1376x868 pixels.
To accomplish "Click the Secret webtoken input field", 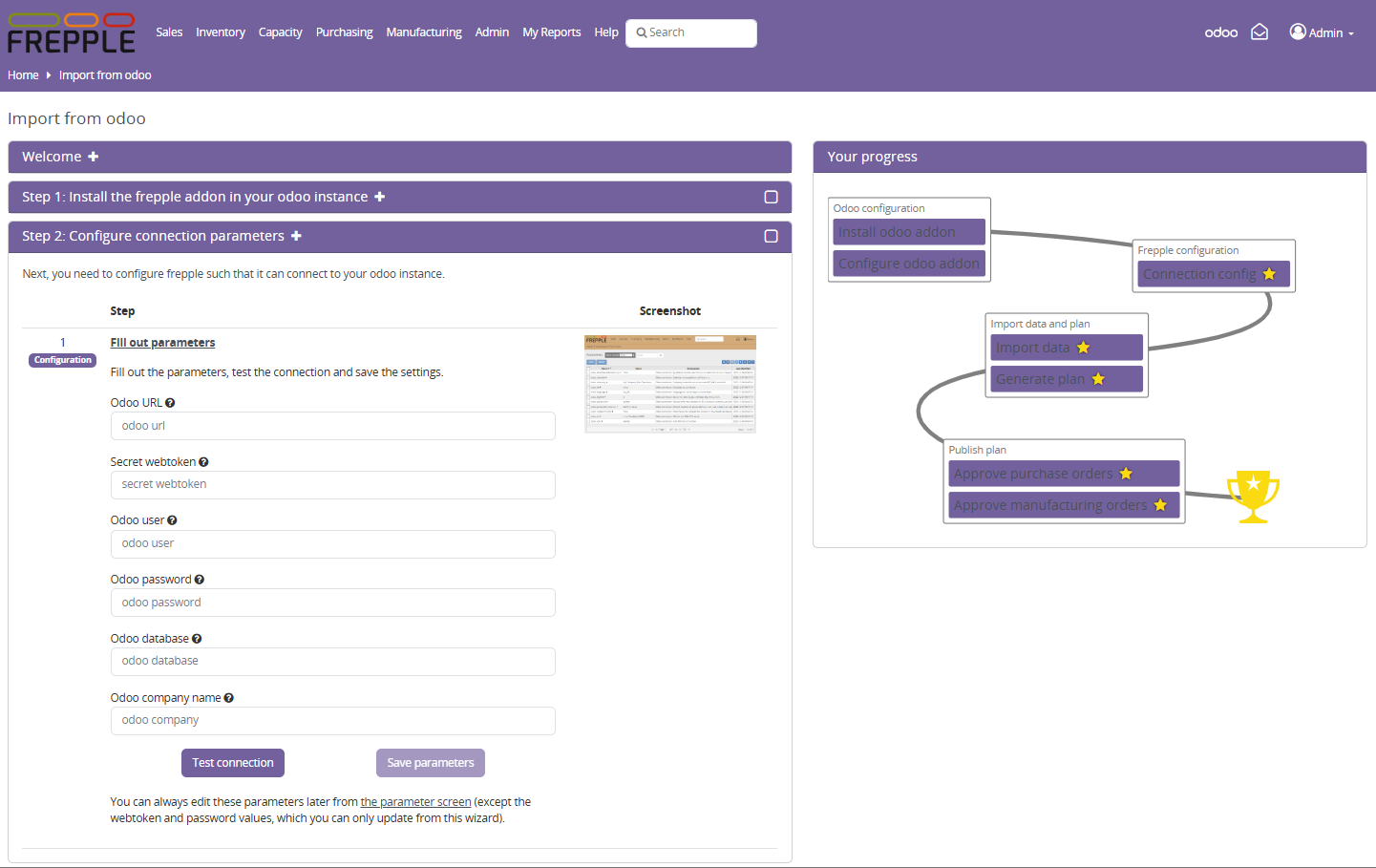I will pos(333,485).
